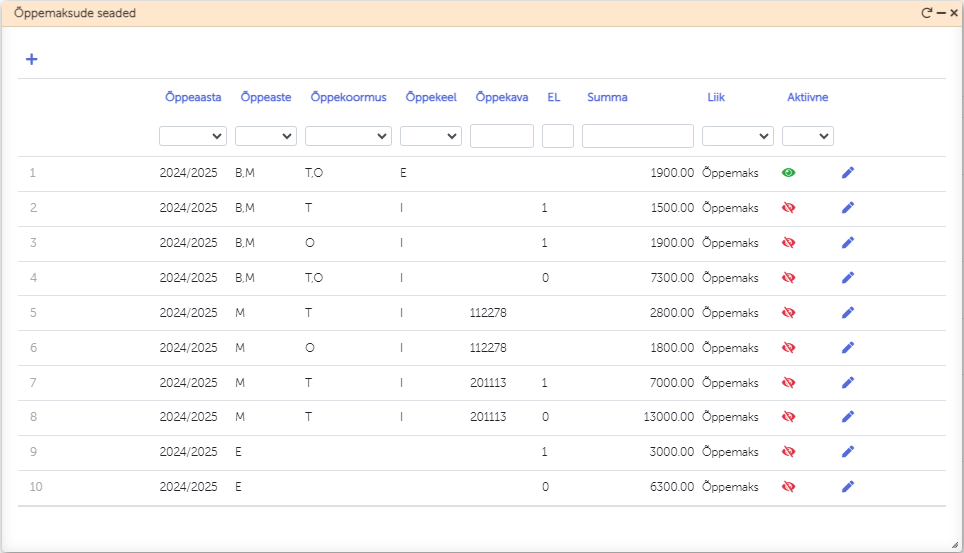Focus the EL filter text box
The width and height of the screenshot is (964, 553).
(557, 136)
